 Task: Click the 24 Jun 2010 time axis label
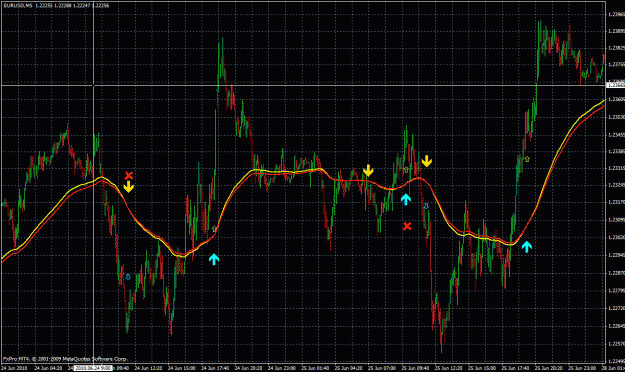14,368
